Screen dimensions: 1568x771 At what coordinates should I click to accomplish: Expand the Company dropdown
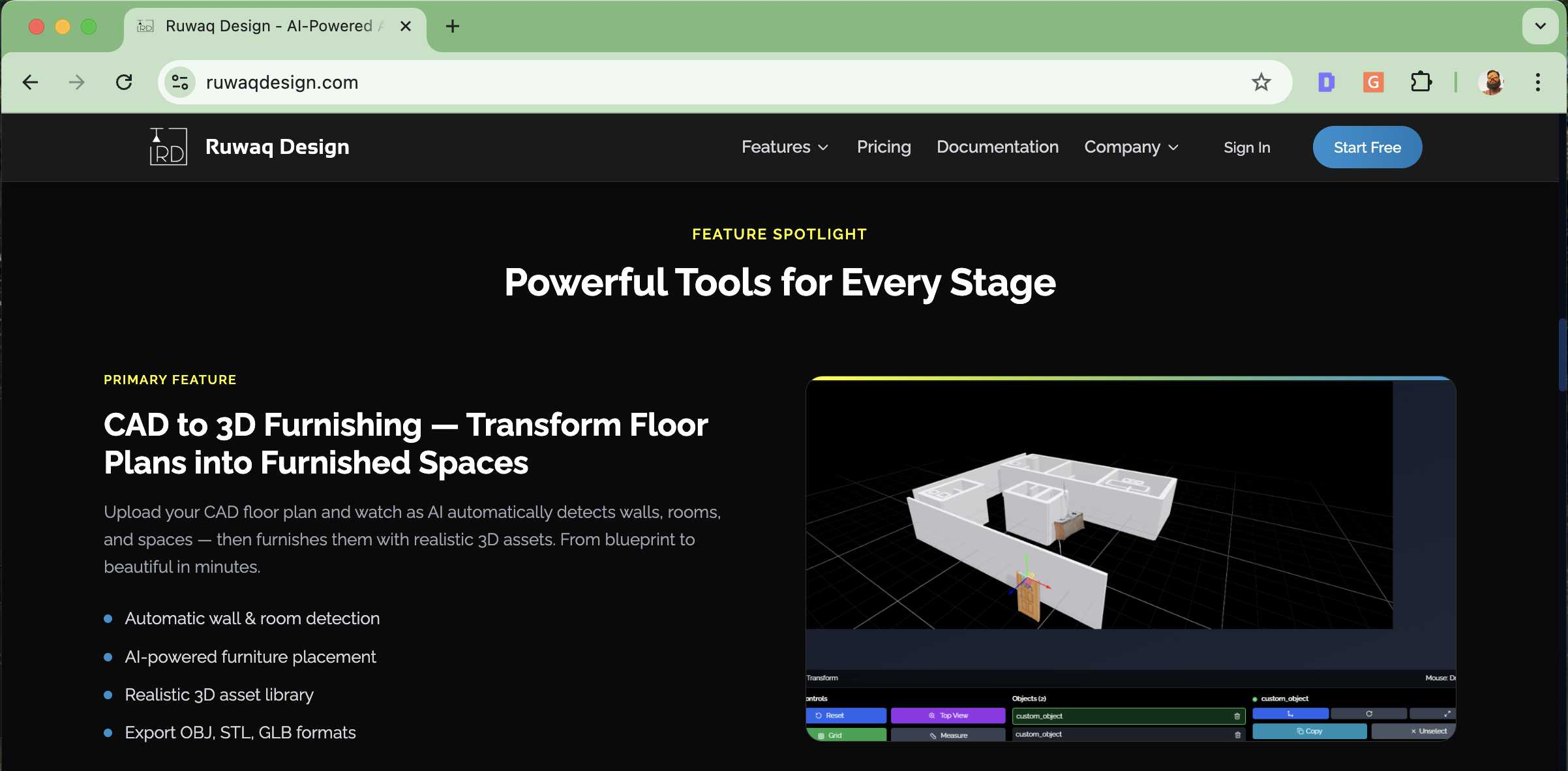[x=1131, y=147]
